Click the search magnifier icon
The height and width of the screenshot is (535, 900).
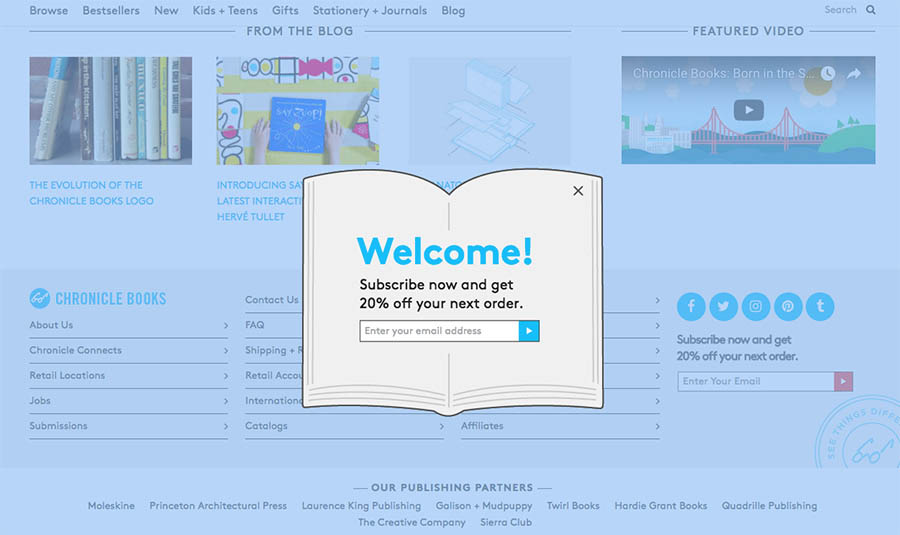(871, 10)
